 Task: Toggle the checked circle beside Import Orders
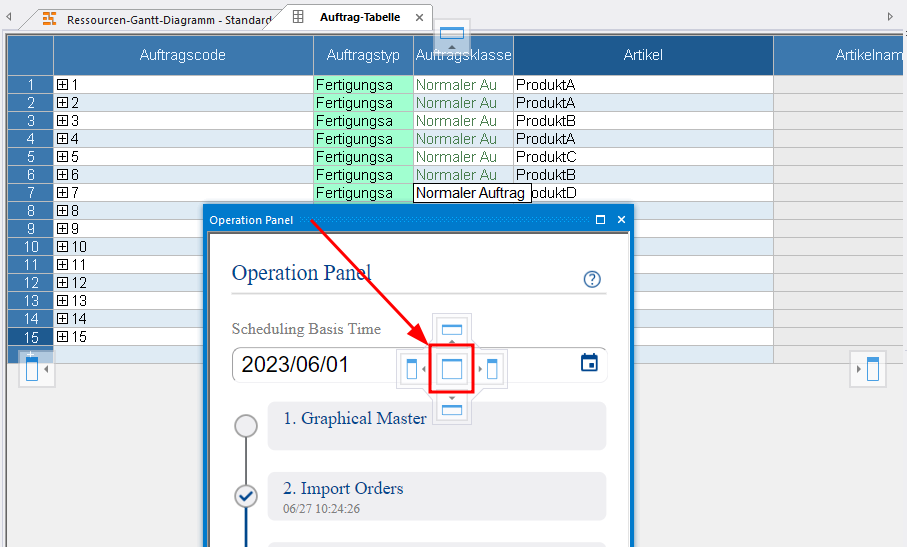246,496
